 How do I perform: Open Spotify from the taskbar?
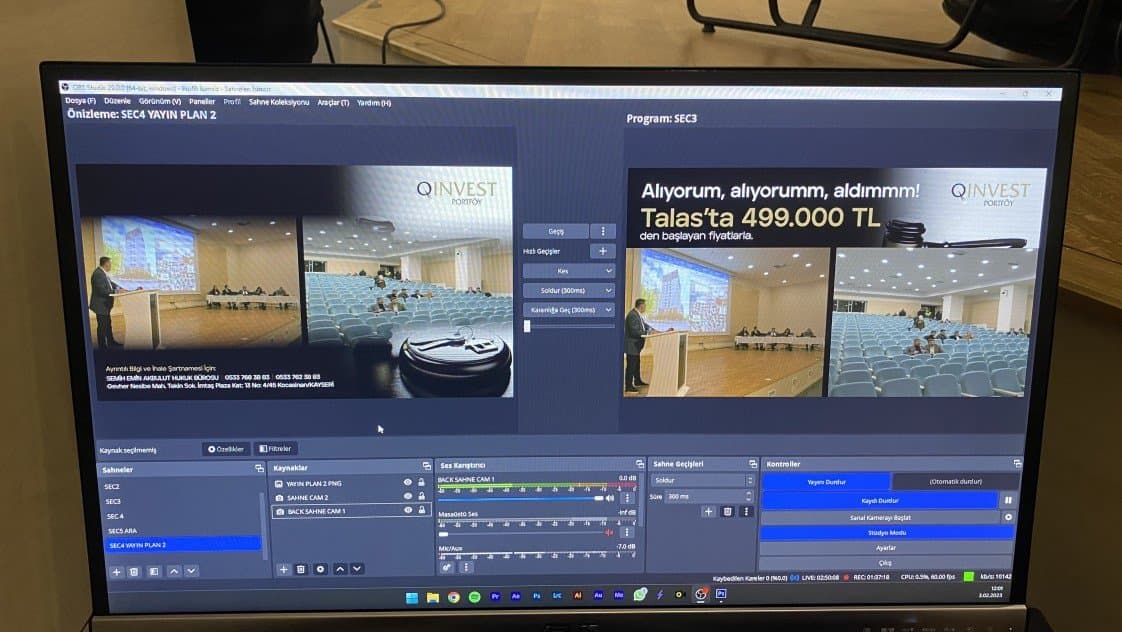click(x=474, y=596)
